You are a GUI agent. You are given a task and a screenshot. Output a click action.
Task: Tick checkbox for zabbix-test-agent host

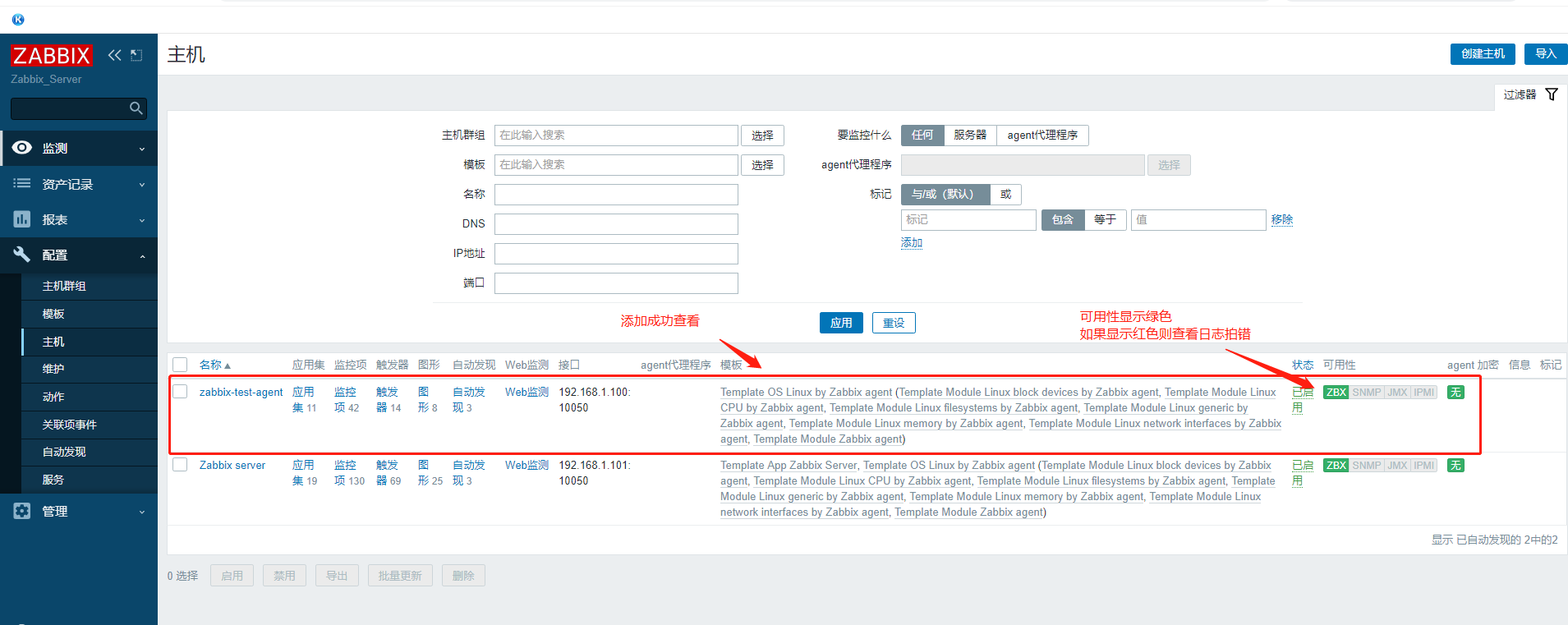[181, 392]
